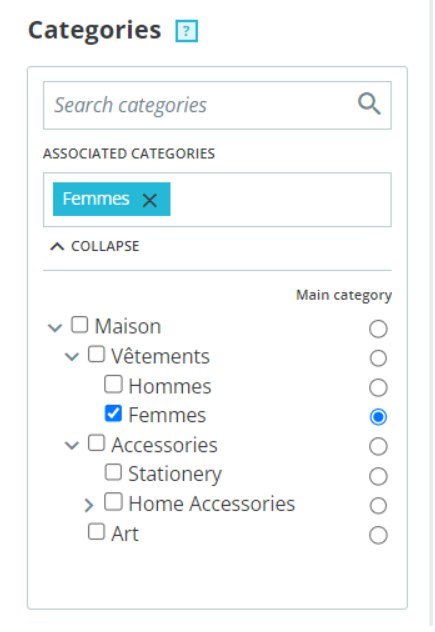
Task: Uncheck the Femmes category checkbox
Action: [113, 414]
